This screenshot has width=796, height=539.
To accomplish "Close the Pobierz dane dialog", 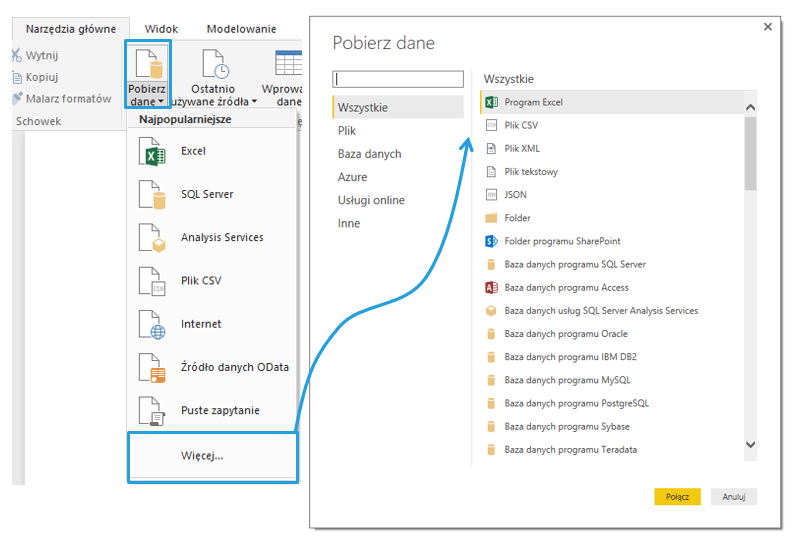I will pos(768,27).
